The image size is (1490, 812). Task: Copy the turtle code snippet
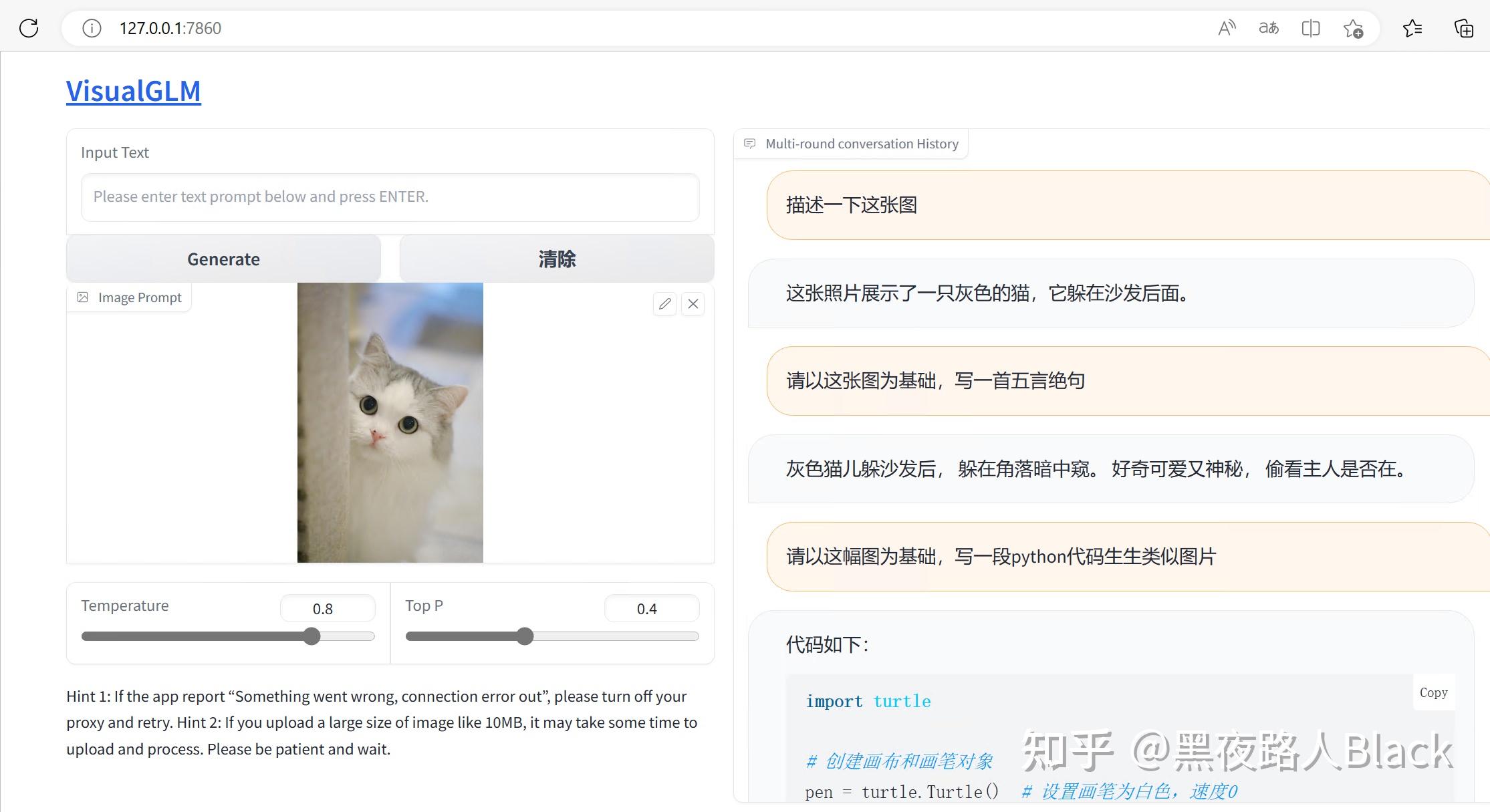(1434, 692)
